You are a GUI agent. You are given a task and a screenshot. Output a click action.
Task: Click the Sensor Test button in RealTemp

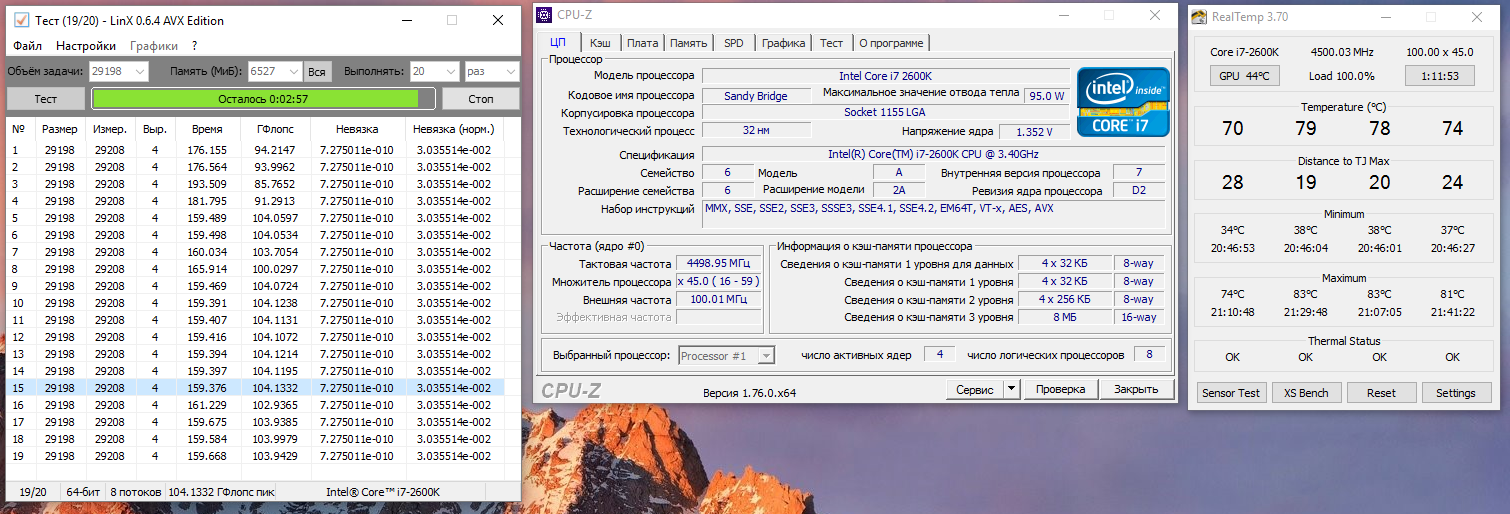pyautogui.click(x=1231, y=393)
